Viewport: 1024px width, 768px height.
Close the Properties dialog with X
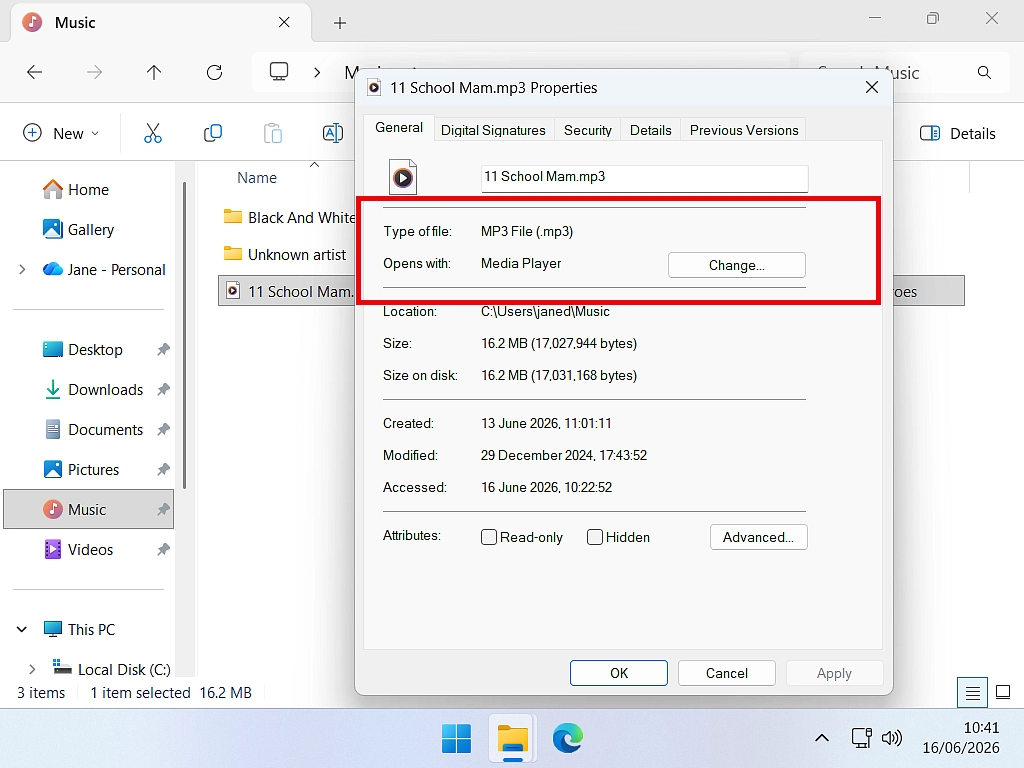pyautogui.click(x=871, y=88)
